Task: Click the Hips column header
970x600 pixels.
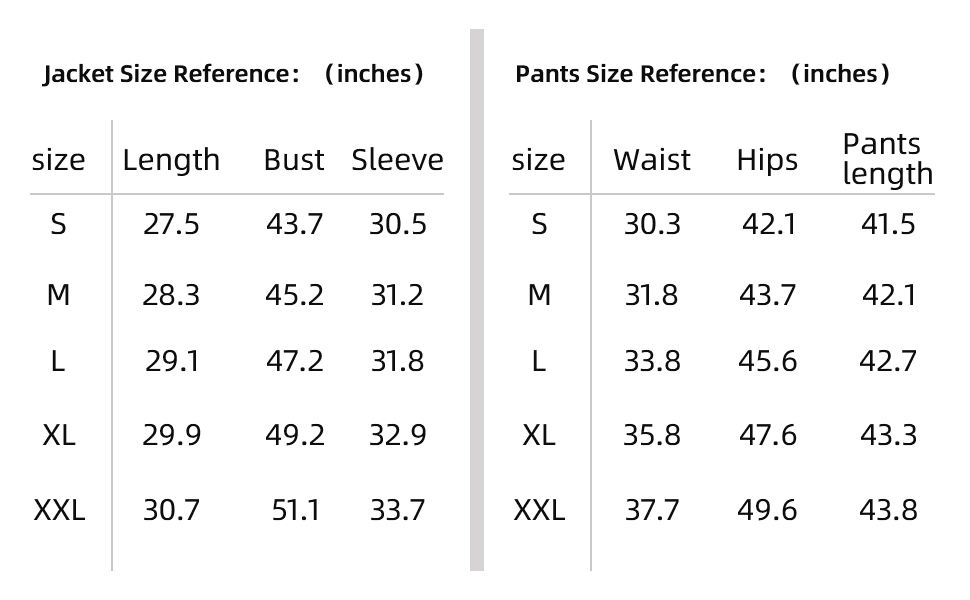Action: (x=767, y=160)
